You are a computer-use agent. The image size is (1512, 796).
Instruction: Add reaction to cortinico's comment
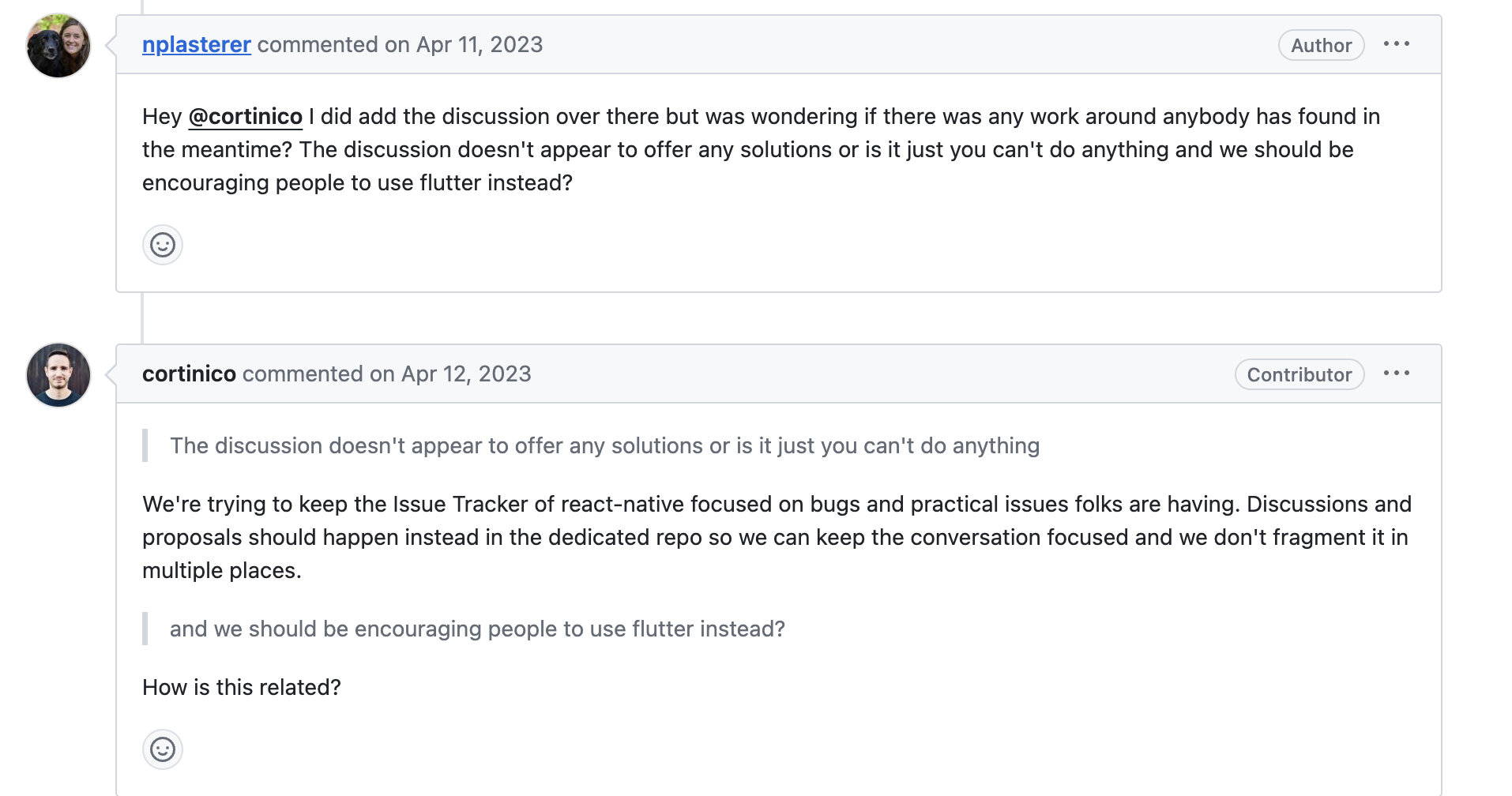click(163, 749)
